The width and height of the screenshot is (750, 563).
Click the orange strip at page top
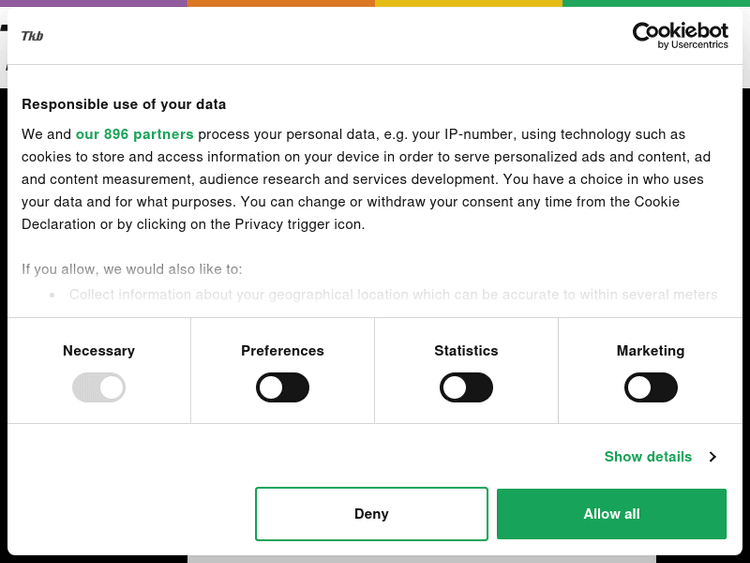click(281, 3)
